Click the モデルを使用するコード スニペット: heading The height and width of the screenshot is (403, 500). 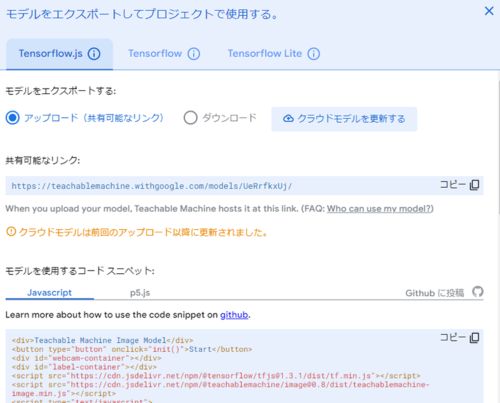(80, 271)
